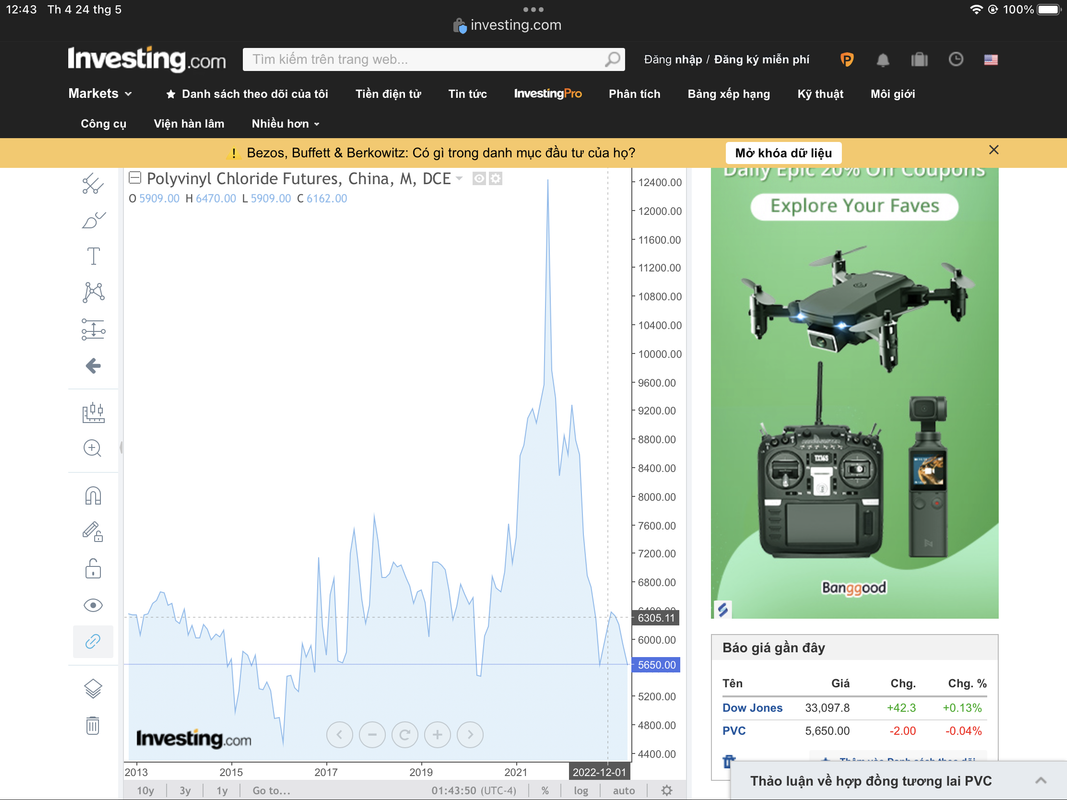Image resolution: width=1067 pixels, height=800 pixels.
Task: Collapse the chart legend minus box
Action: click(x=135, y=178)
